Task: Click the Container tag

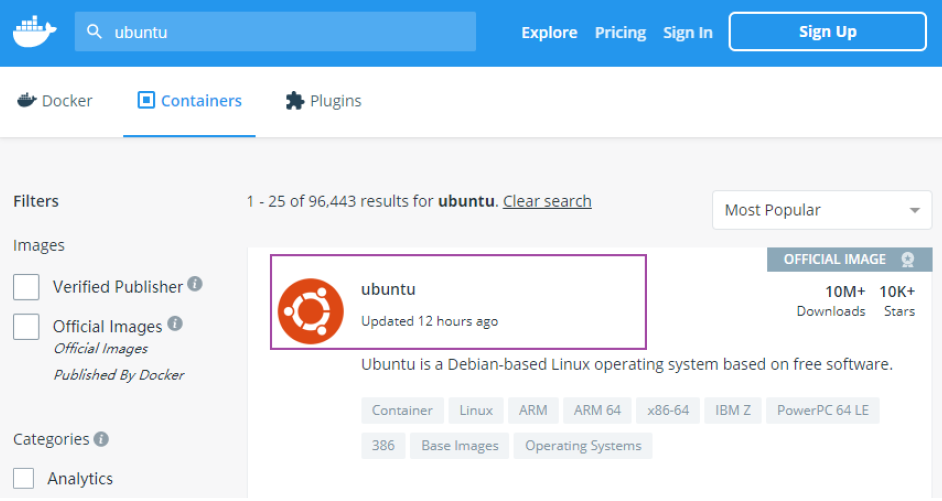Action: click(x=402, y=410)
